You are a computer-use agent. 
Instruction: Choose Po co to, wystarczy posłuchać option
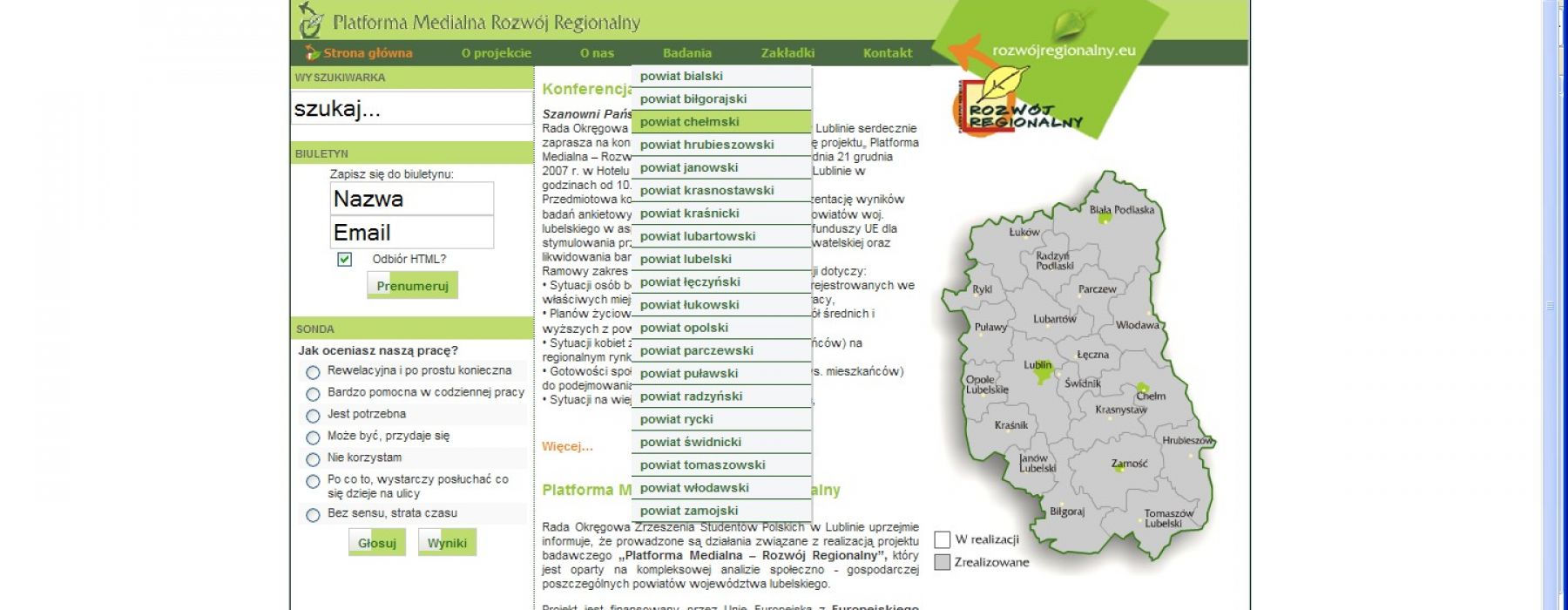(313, 482)
